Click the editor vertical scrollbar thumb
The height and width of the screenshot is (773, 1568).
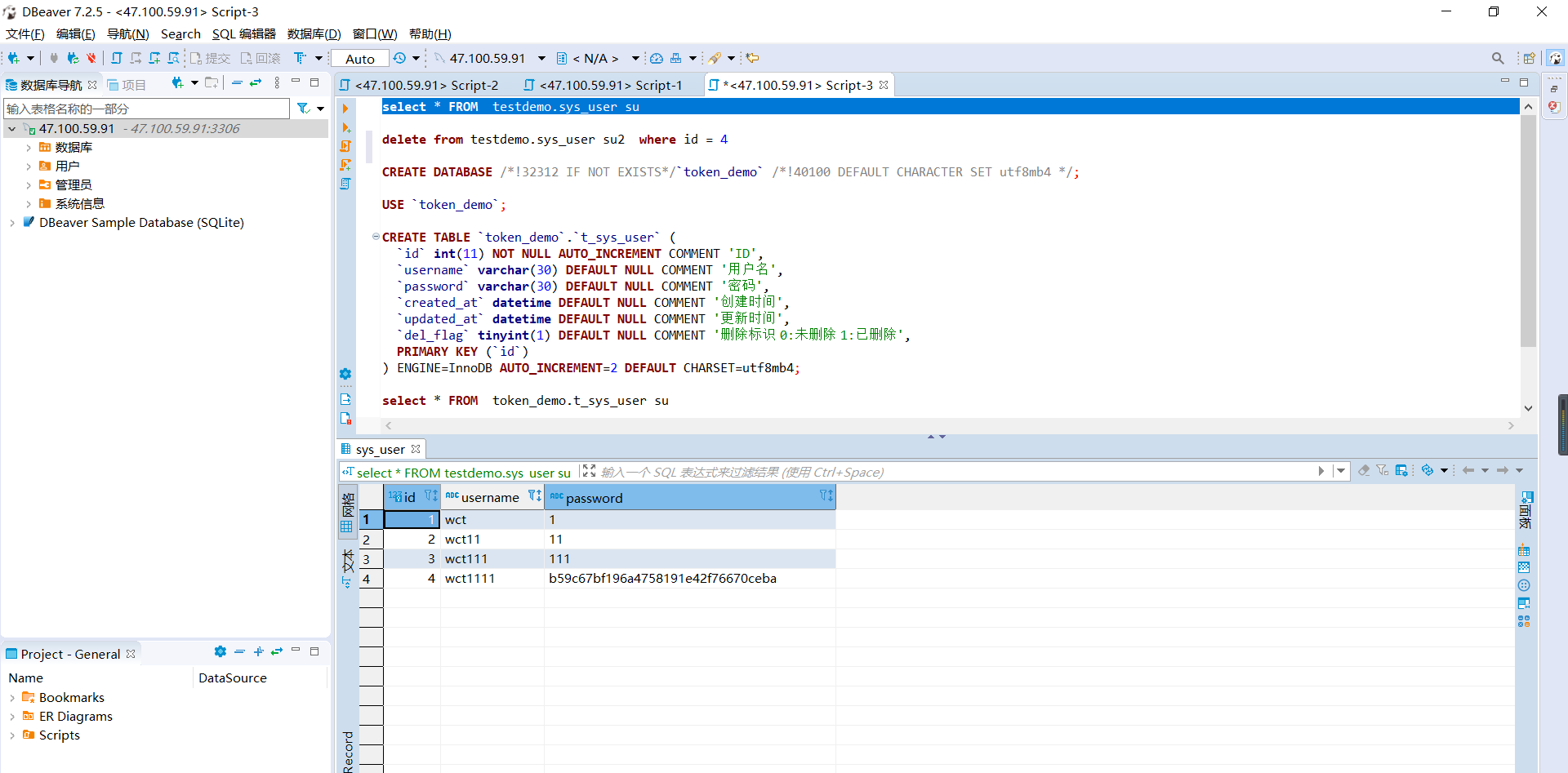(x=1528, y=231)
